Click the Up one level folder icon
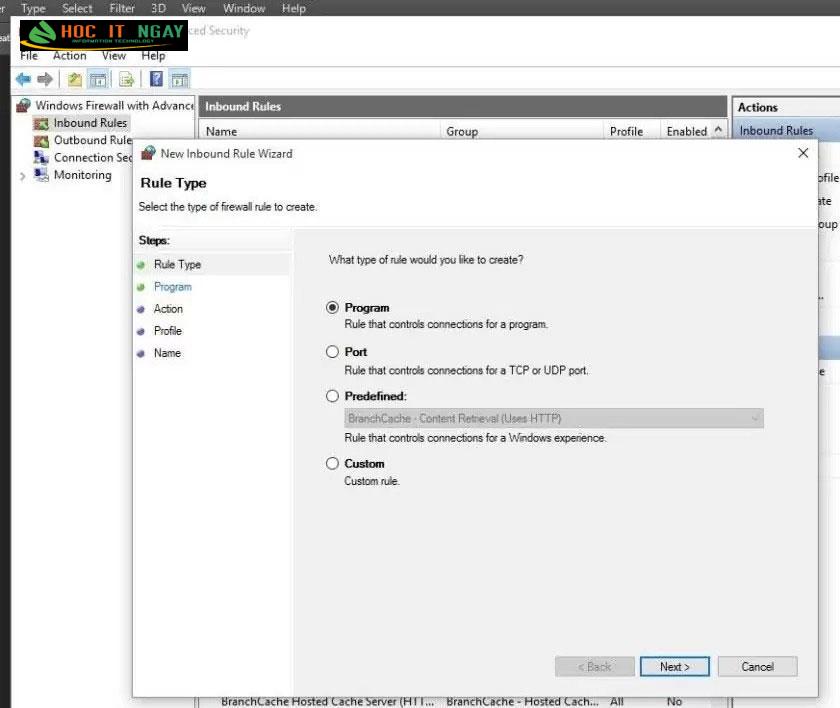Viewport: 840px width, 708px height. point(74,80)
